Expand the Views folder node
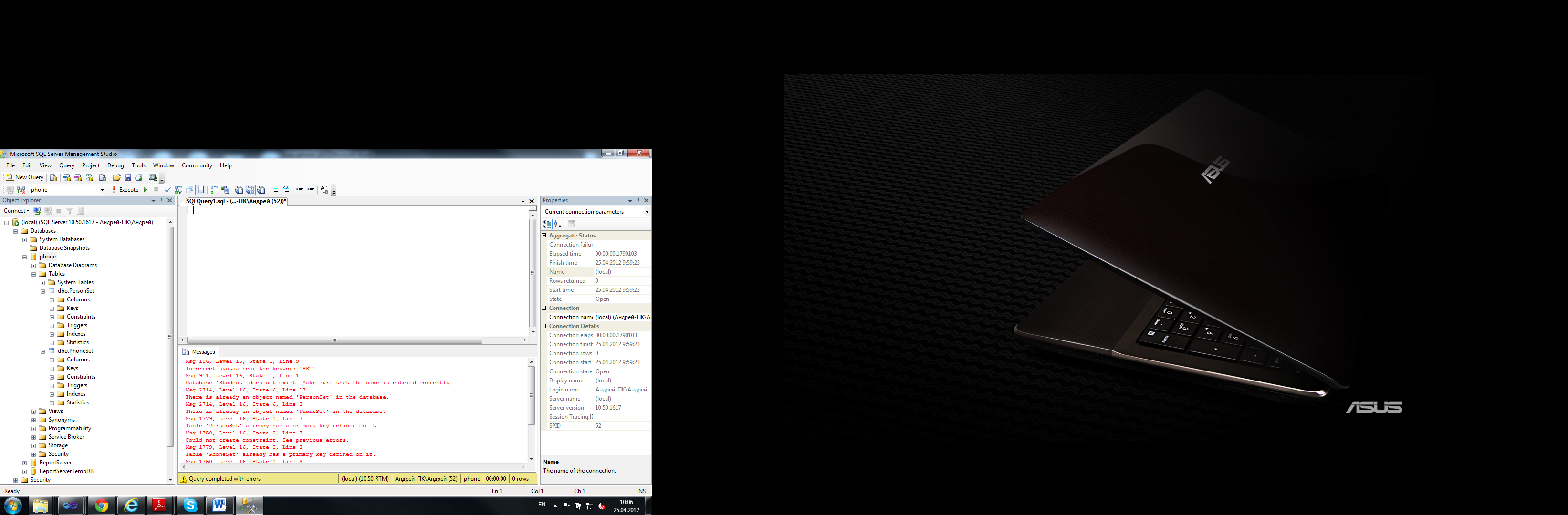1568x515 pixels. [x=33, y=412]
